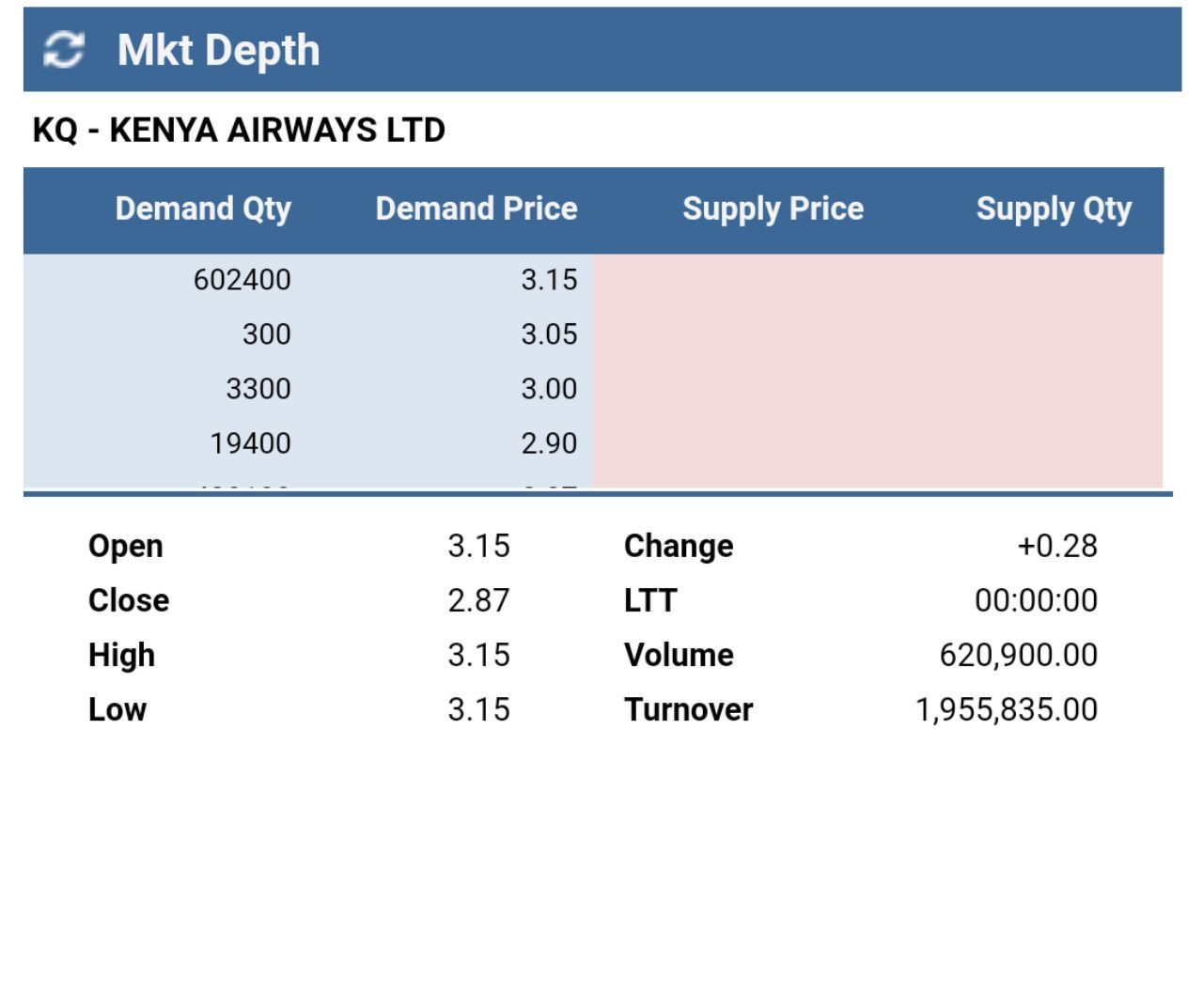This screenshot has height=1008, width=1203.
Task: Select the Low label
Action: click(x=117, y=709)
